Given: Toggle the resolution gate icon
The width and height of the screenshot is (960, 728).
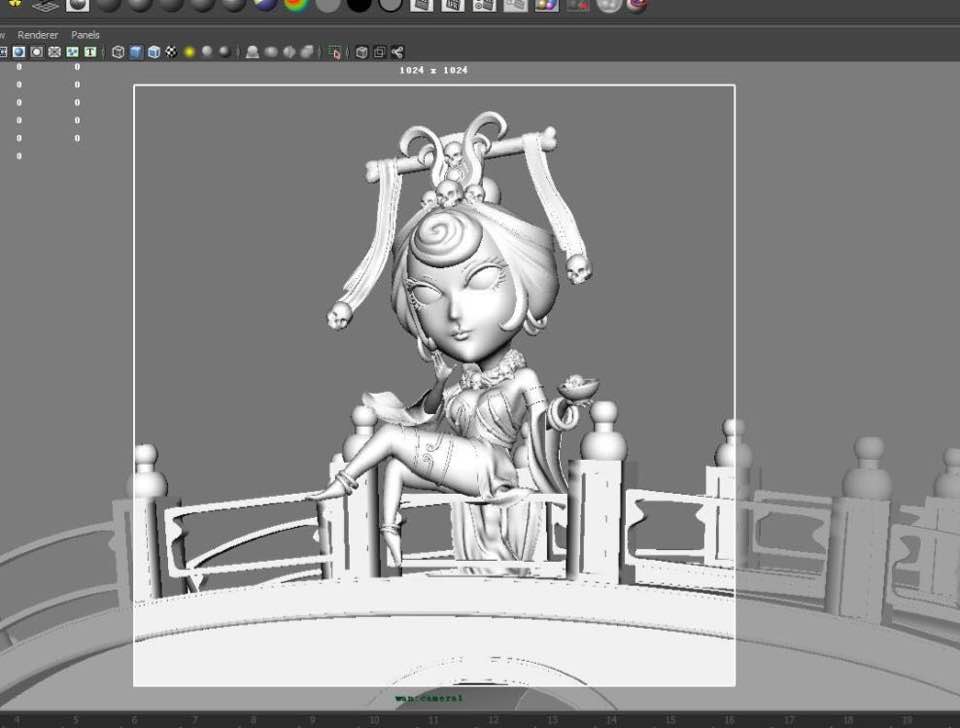Looking at the screenshot, I should 37,52.
